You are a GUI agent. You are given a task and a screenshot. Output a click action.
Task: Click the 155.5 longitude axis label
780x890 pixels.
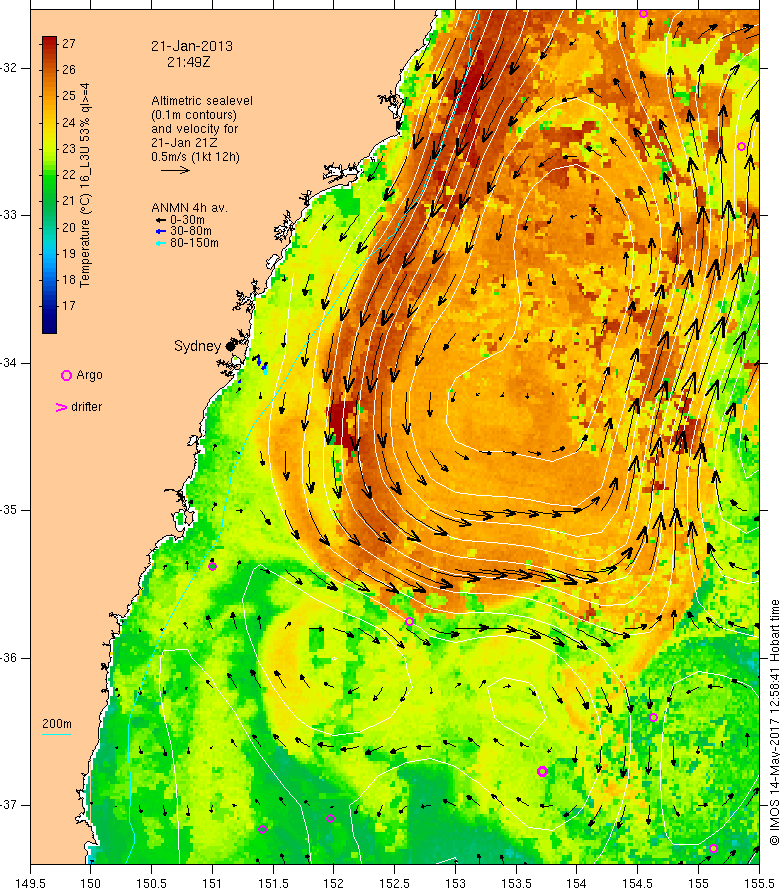point(759,884)
